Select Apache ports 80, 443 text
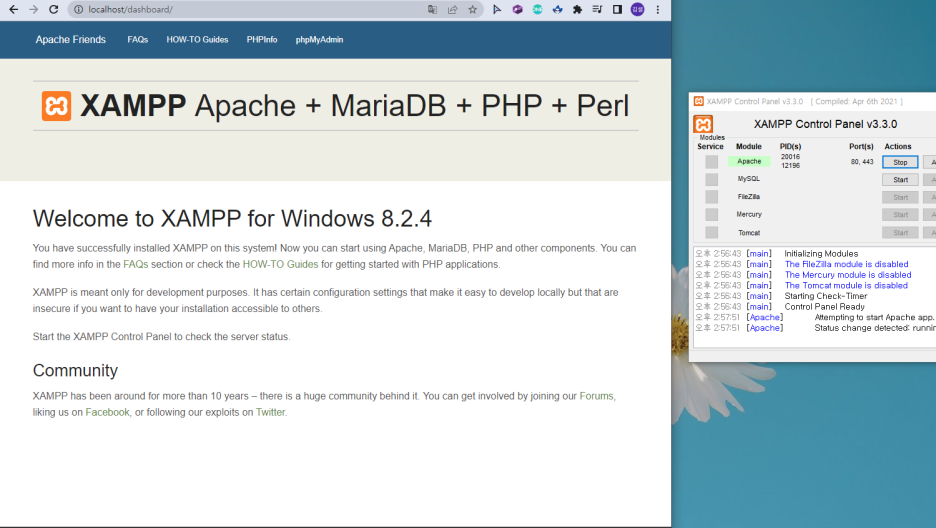Screen dimensions: 936x528 click(862, 162)
